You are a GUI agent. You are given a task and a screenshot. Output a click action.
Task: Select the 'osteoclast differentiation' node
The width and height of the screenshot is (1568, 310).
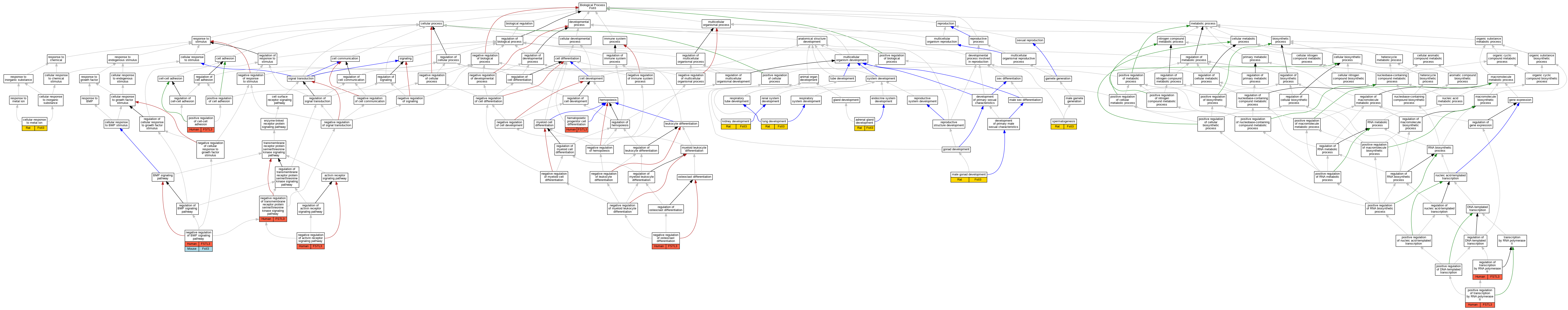click(x=694, y=177)
